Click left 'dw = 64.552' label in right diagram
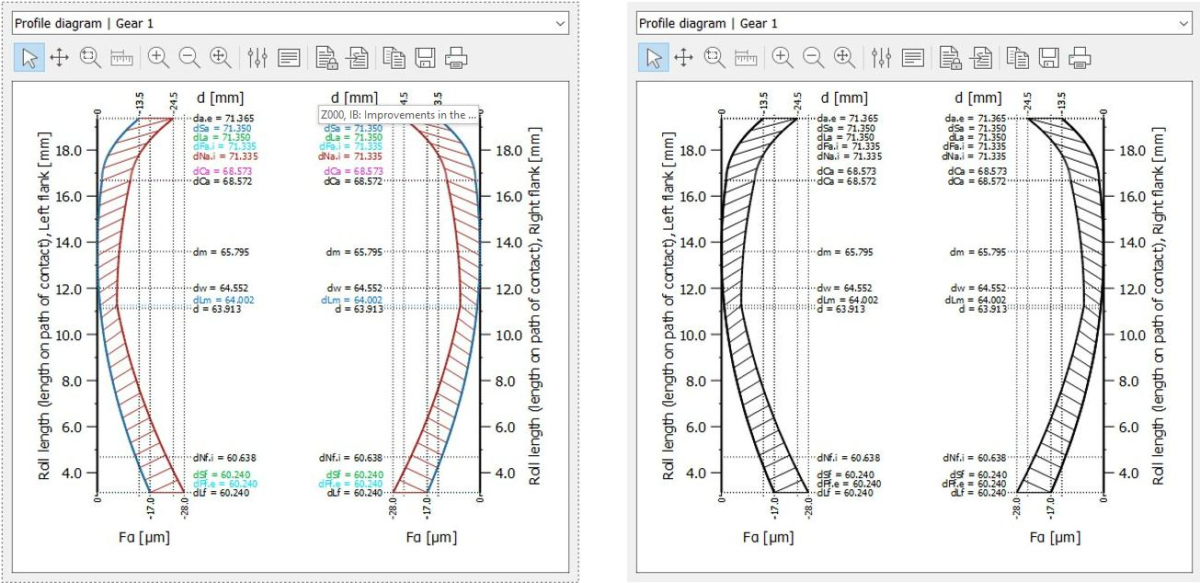Image resolution: width=1200 pixels, height=583 pixels. pyautogui.click(x=843, y=288)
